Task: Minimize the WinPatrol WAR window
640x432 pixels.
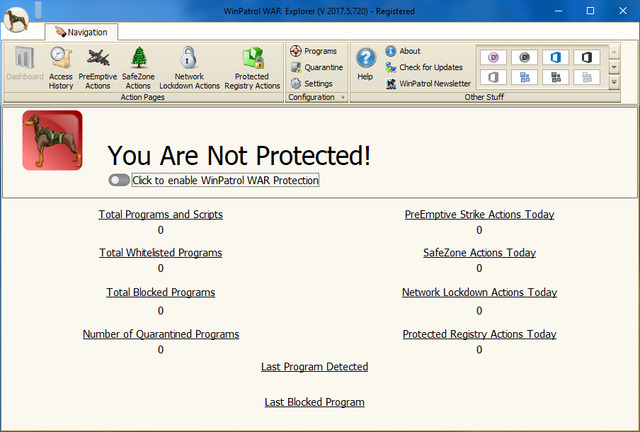Action: click(x=558, y=11)
